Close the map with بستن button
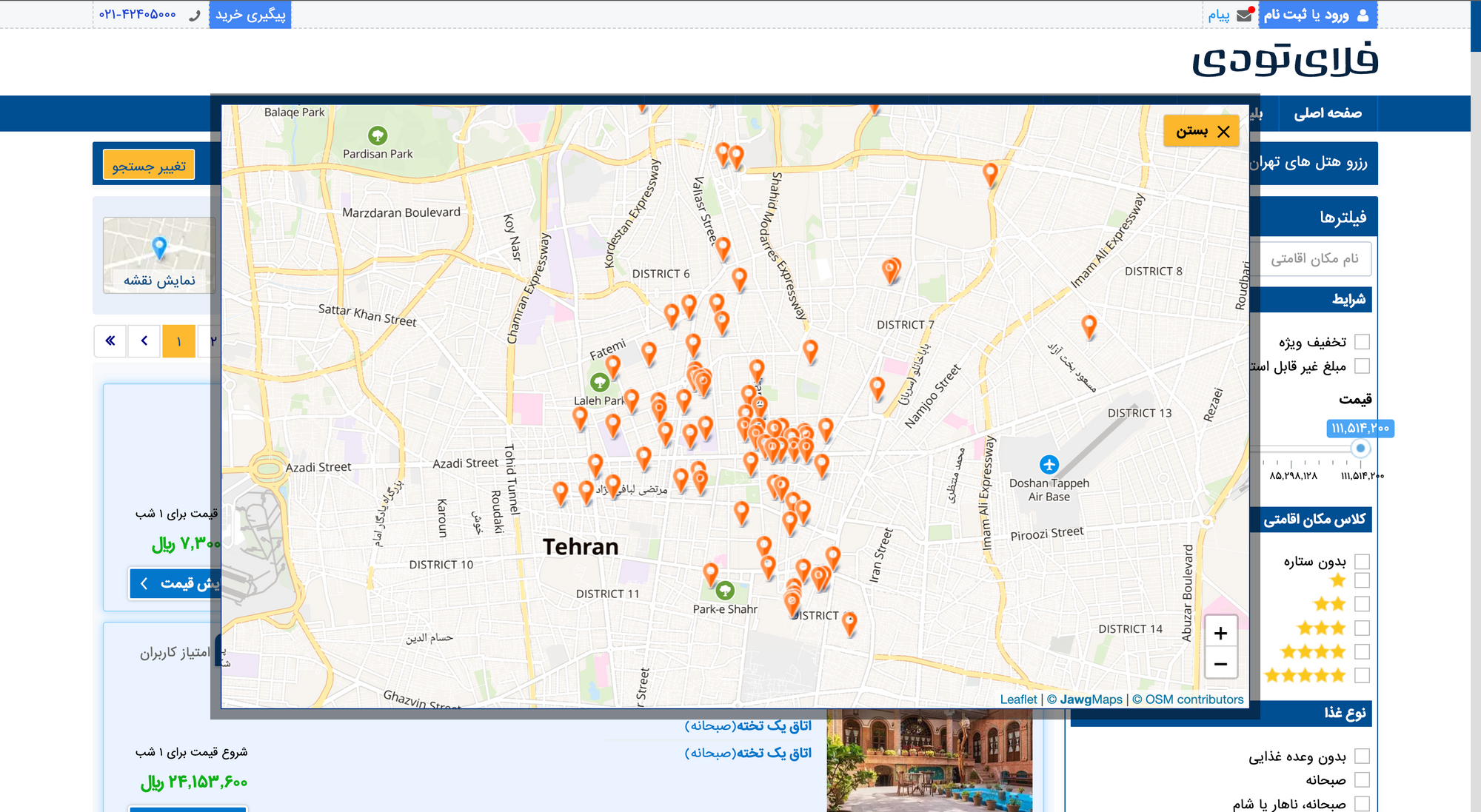The width and height of the screenshot is (1481, 812). coord(1201,131)
